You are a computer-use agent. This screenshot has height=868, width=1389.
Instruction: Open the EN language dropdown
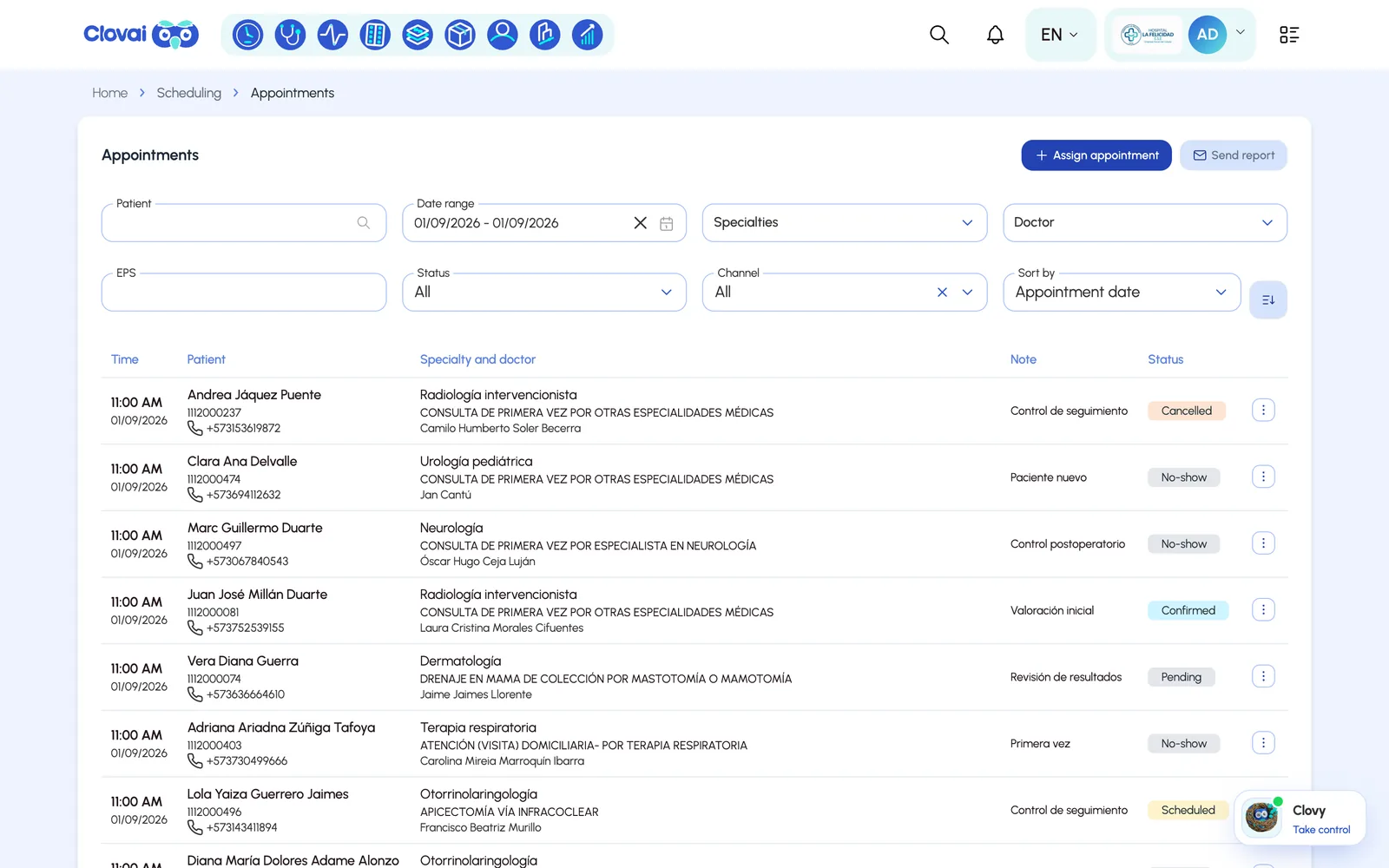pos(1060,35)
